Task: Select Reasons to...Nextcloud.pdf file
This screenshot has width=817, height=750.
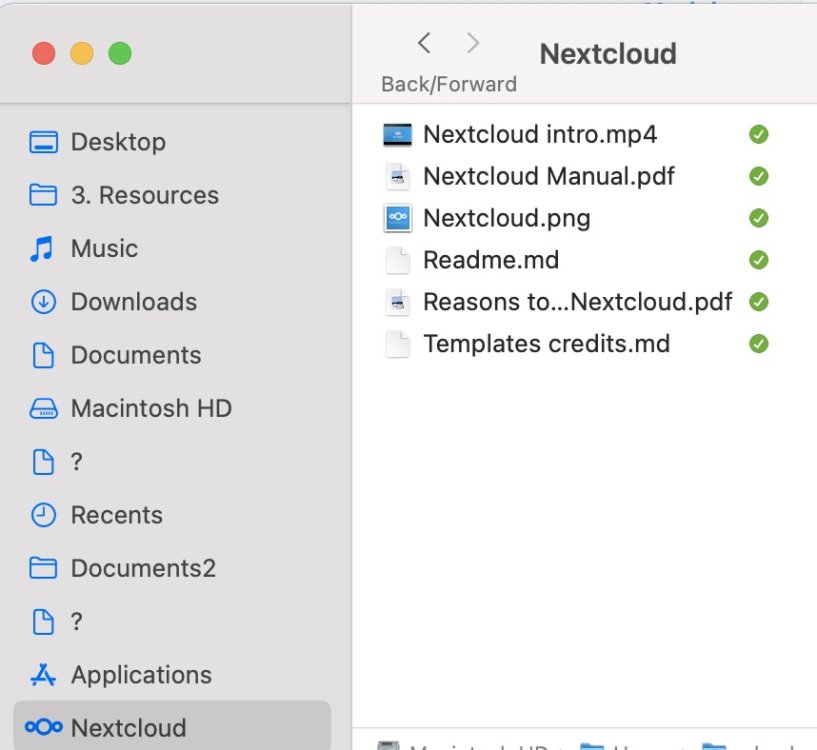Action: click(577, 302)
